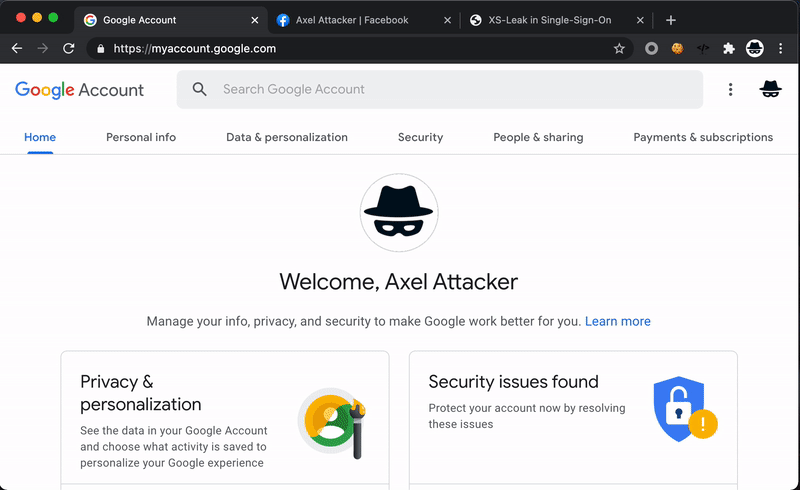Viewport: 800px width, 490px height.
Task: Switch to XS-Leak in Single-Sign-On tab
Action: tap(549, 20)
